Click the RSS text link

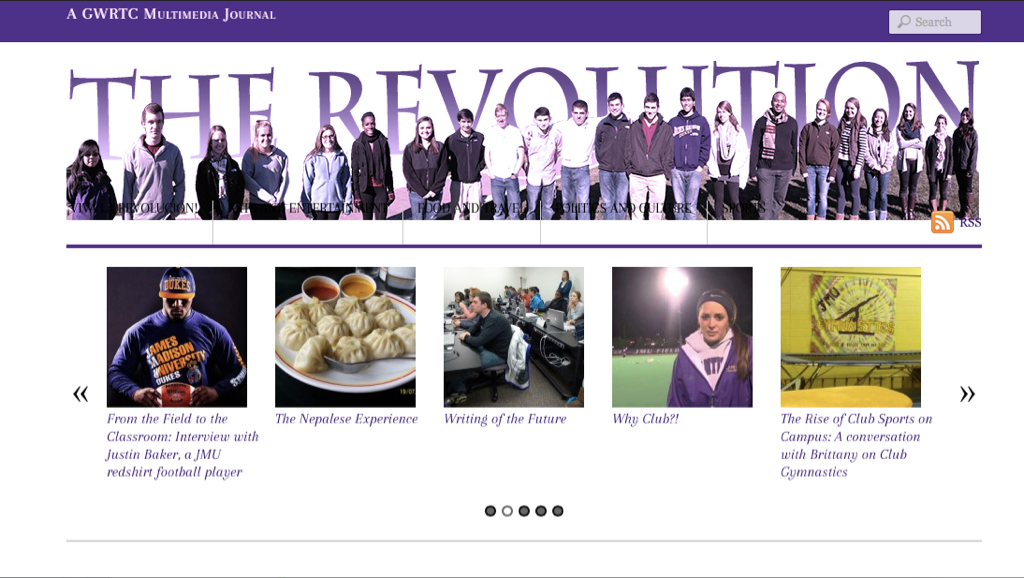pyautogui.click(x=970, y=222)
